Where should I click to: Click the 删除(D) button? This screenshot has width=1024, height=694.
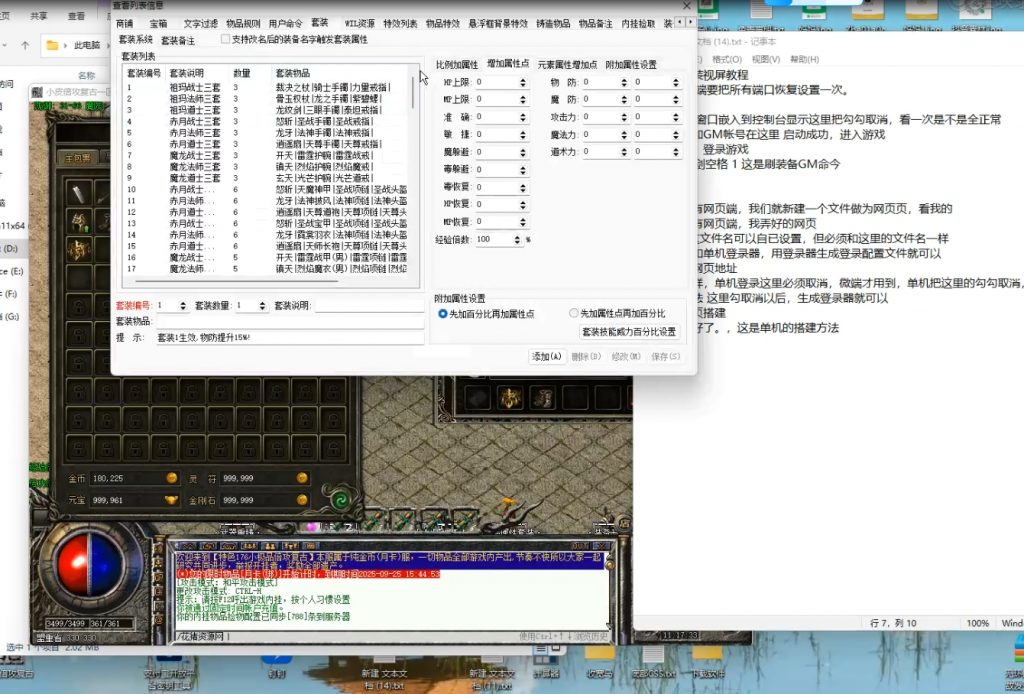point(586,356)
